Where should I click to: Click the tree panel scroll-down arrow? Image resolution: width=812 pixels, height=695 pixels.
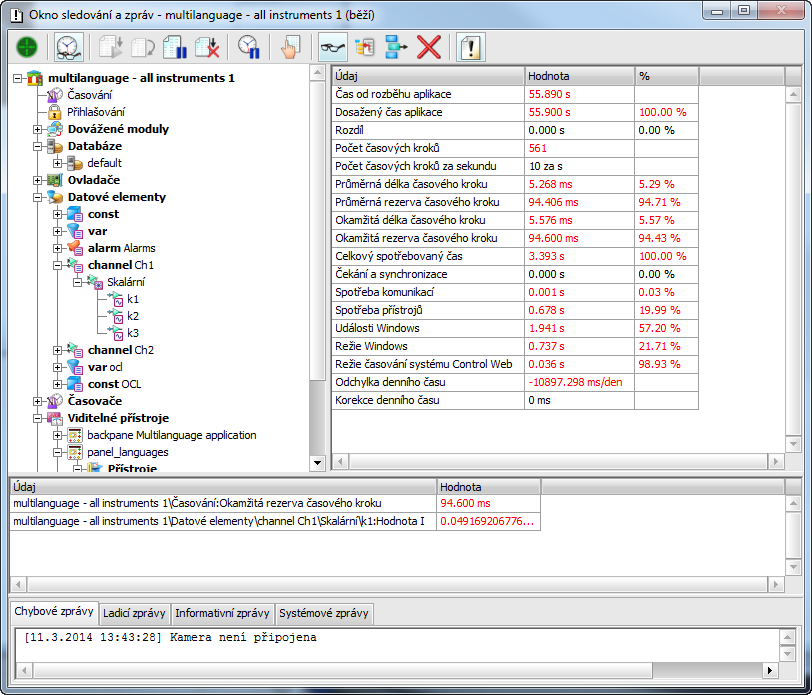click(x=318, y=462)
